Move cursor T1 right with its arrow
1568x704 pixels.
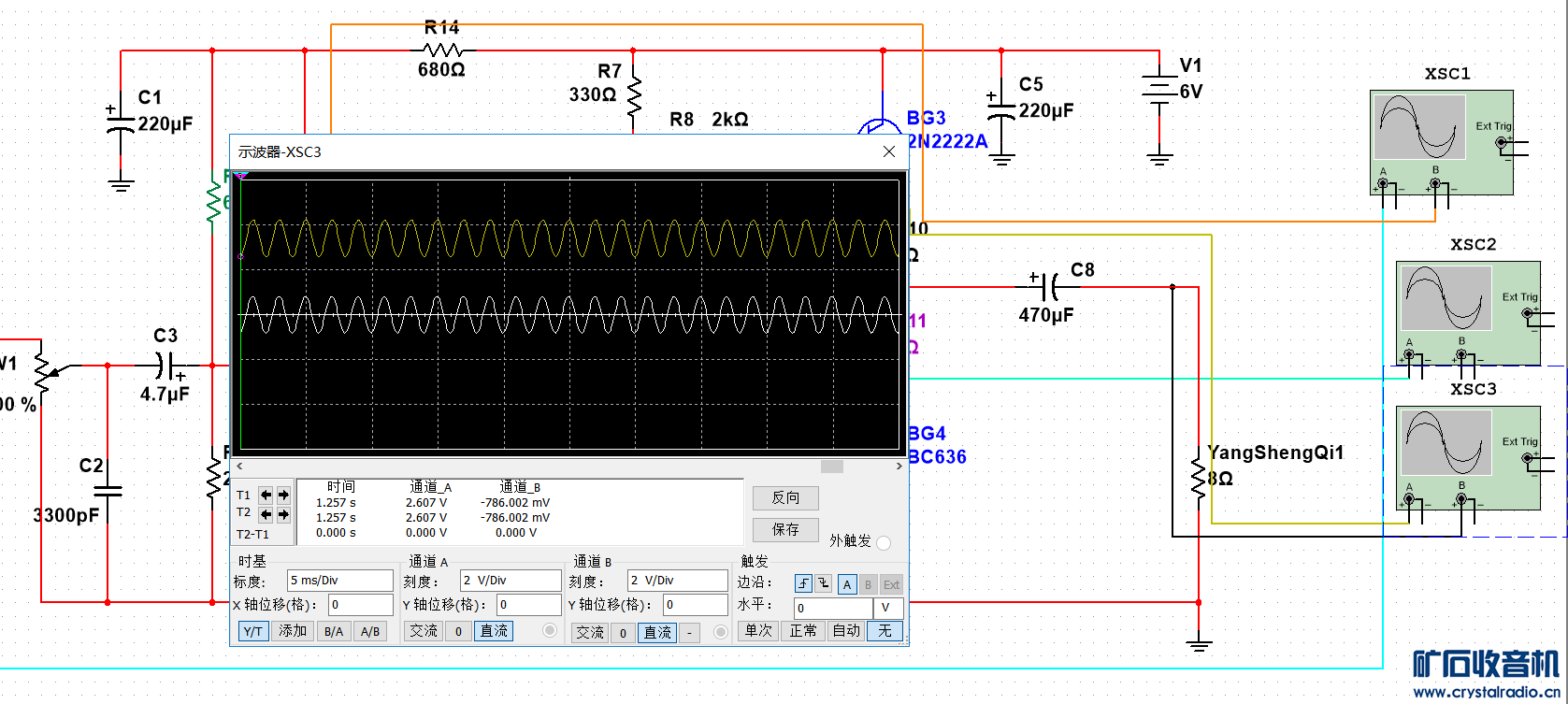click(283, 495)
